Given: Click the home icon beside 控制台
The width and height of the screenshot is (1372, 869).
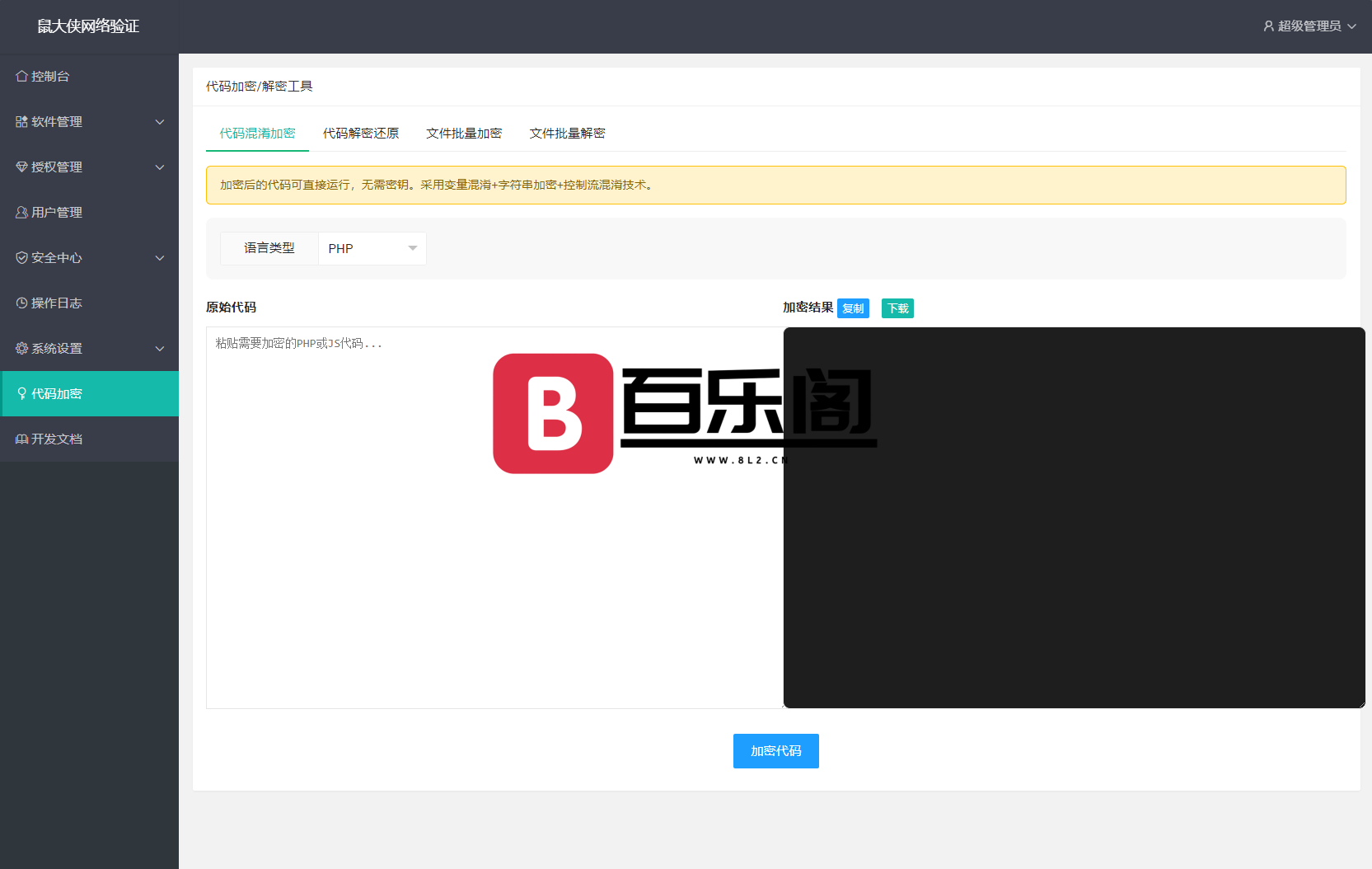Looking at the screenshot, I should (21, 77).
